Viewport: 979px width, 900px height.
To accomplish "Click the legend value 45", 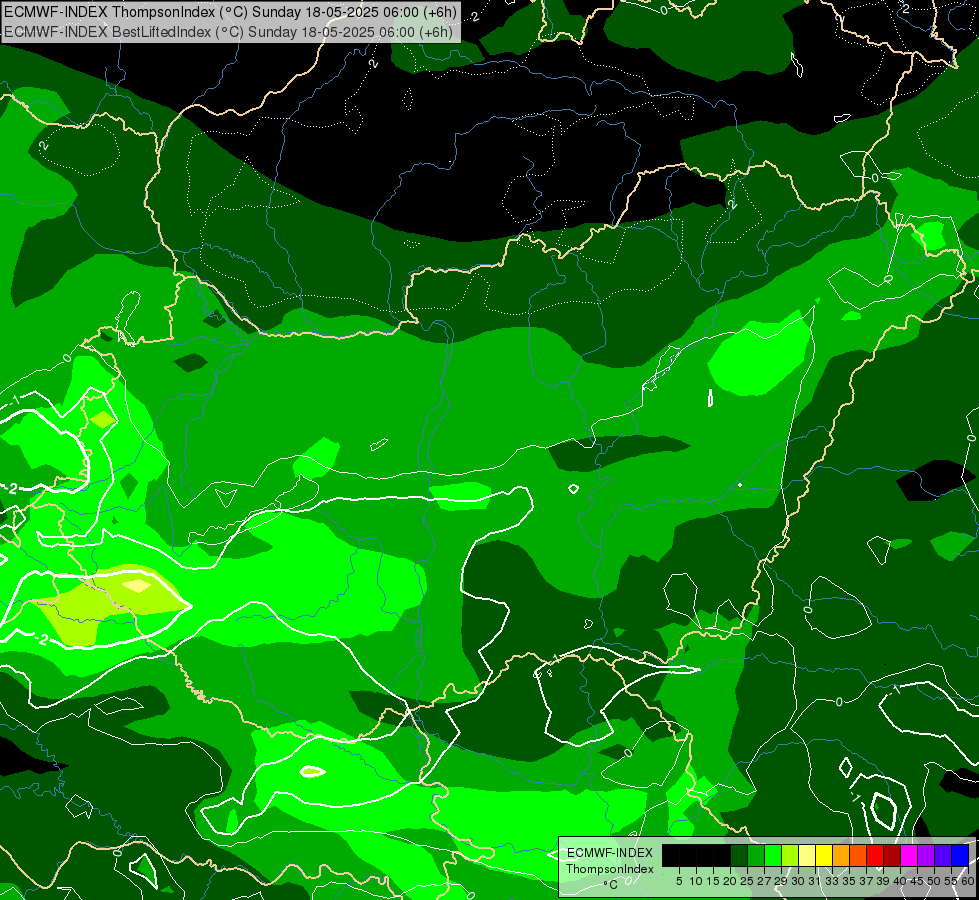I will [917, 881].
